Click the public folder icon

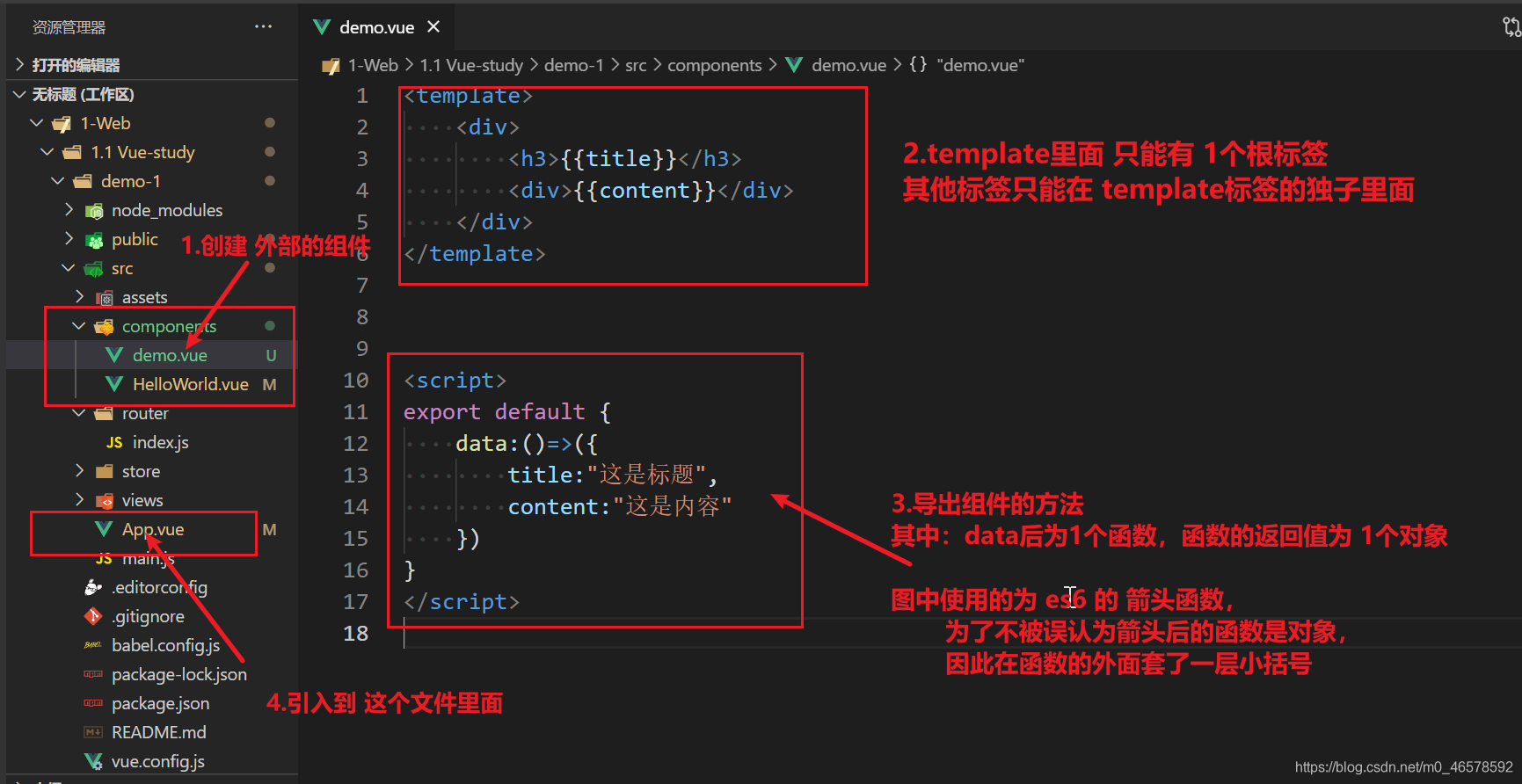[x=93, y=240]
